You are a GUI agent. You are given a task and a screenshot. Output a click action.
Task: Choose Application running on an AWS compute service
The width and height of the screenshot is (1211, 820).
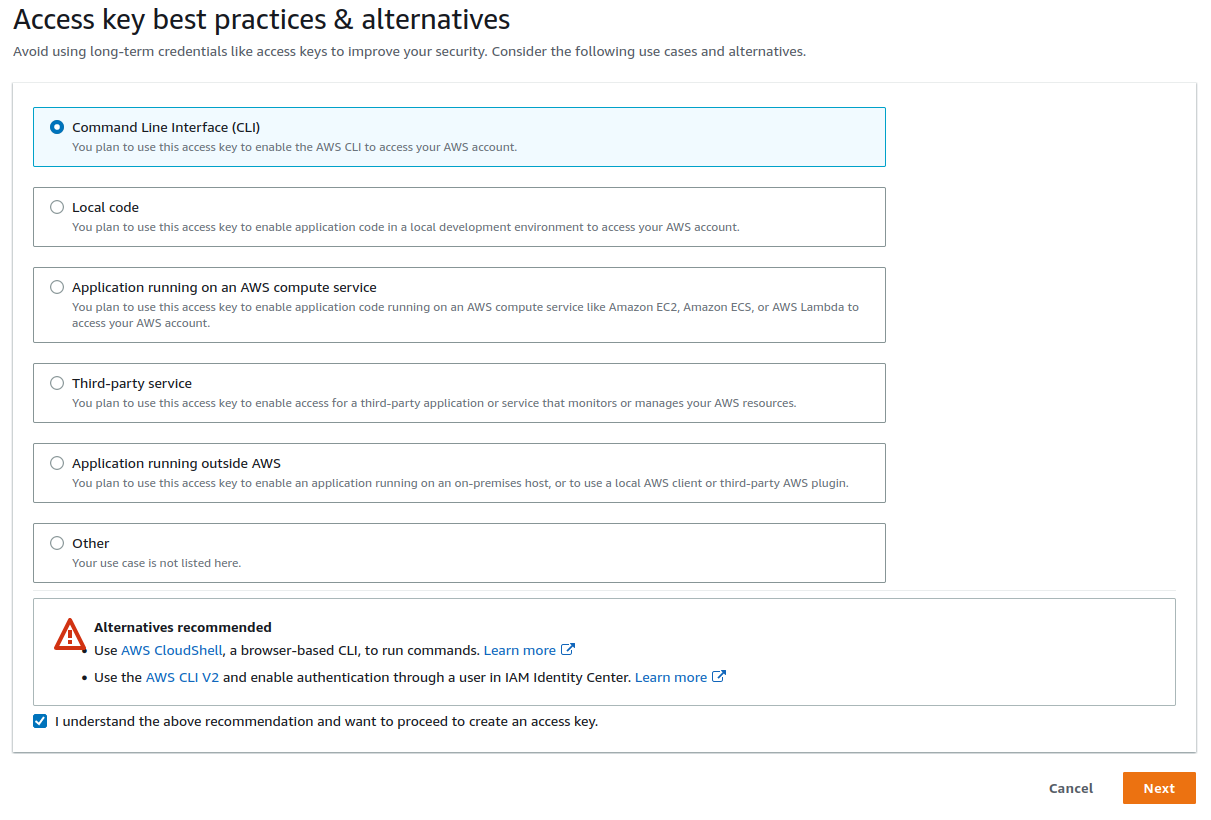click(x=57, y=287)
